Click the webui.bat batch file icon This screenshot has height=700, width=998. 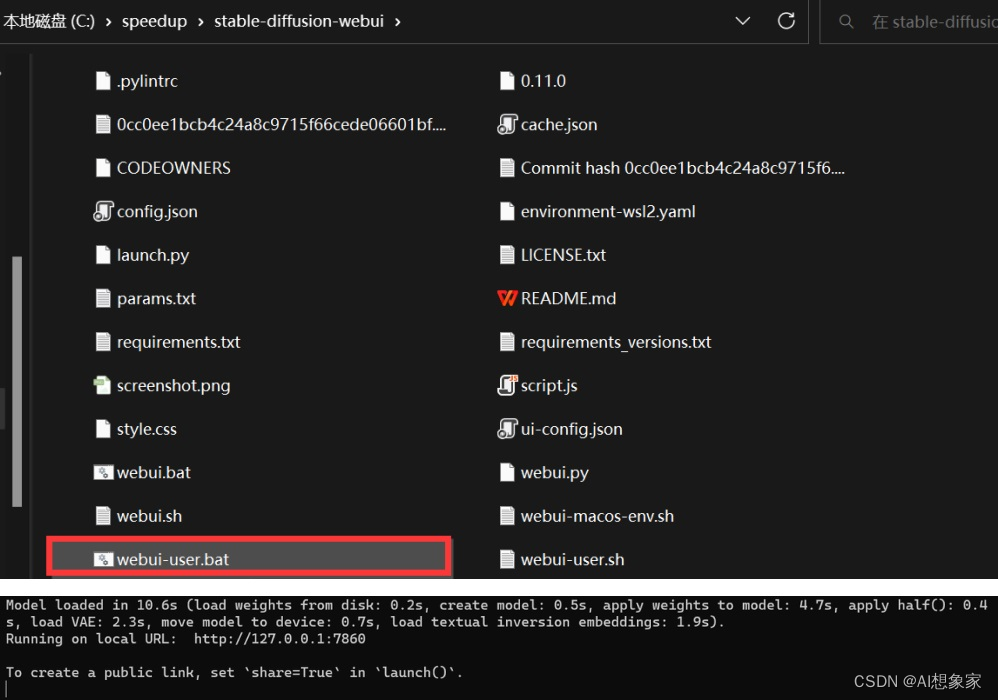pos(102,472)
